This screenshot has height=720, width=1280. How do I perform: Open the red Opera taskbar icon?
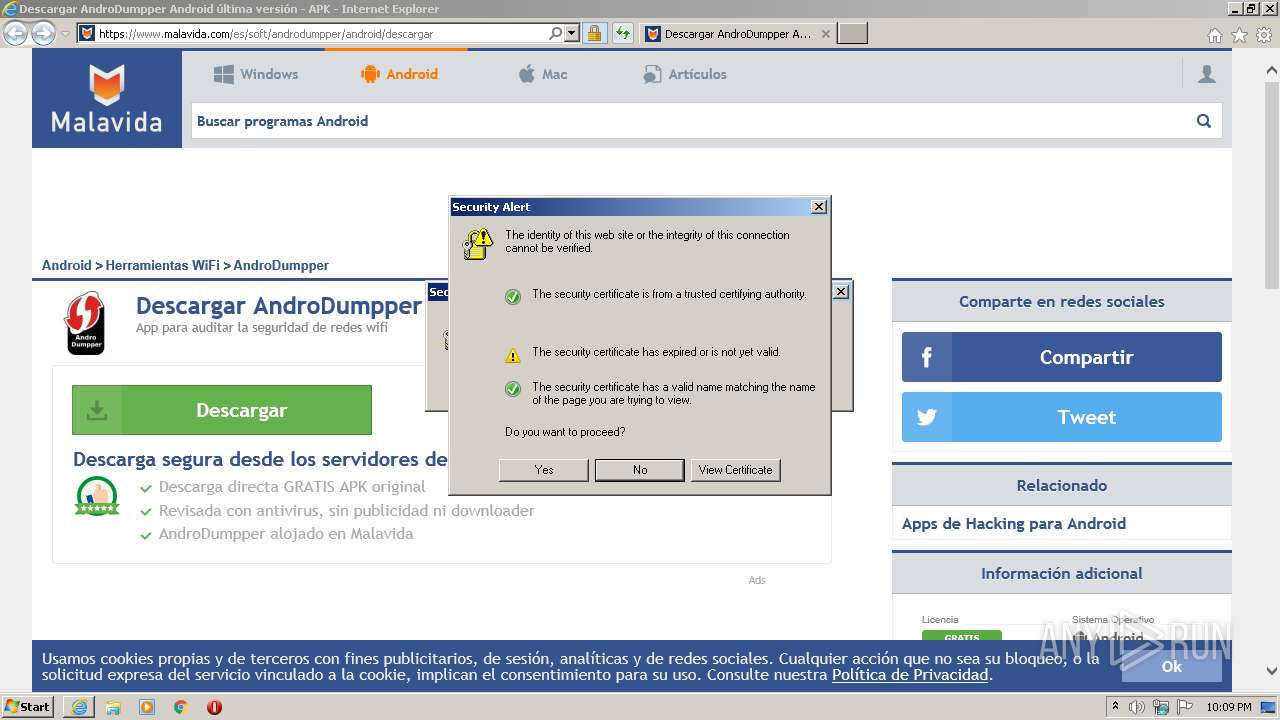[214, 707]
